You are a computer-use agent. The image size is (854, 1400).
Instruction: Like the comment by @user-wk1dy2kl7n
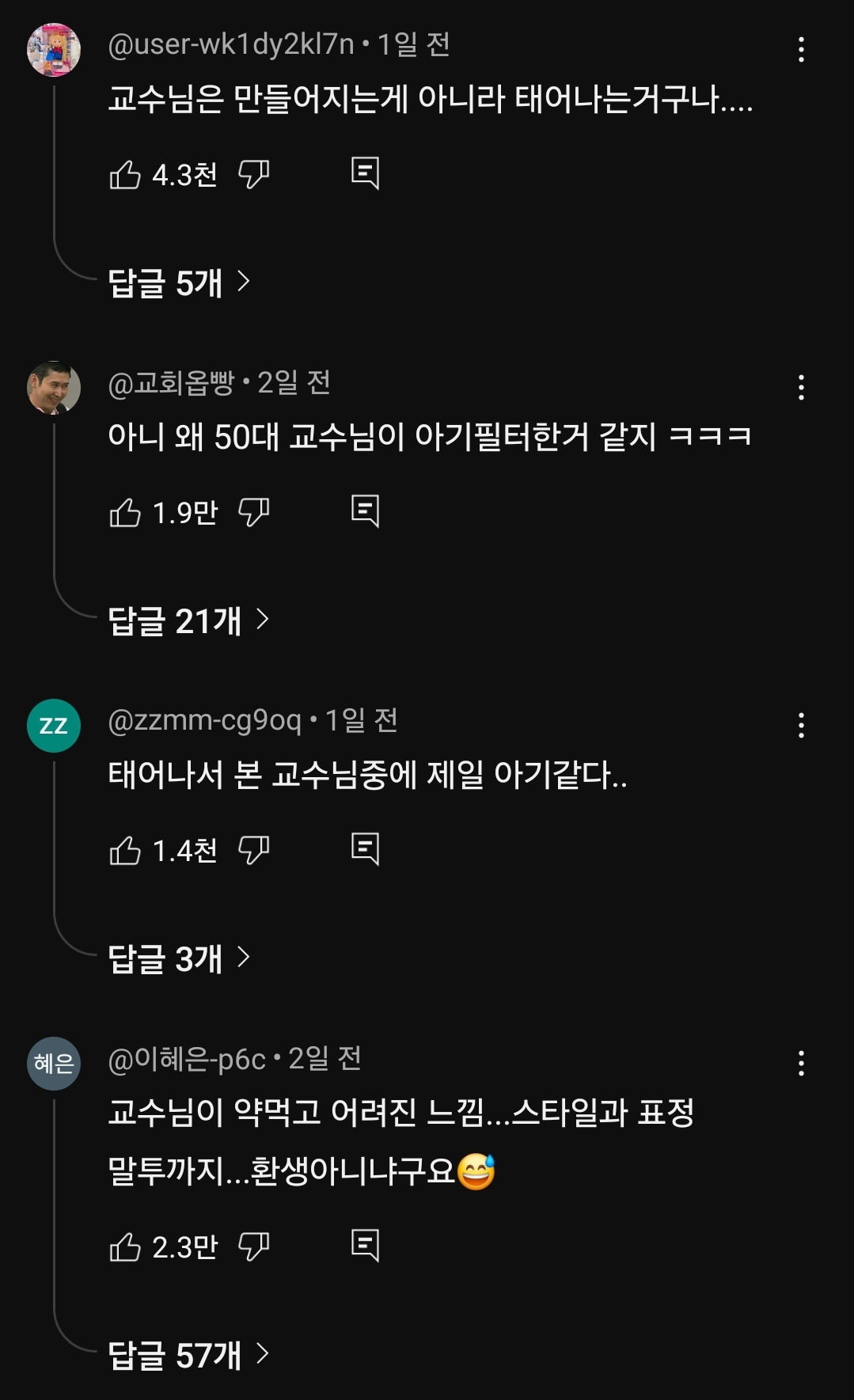coord(125,175)
